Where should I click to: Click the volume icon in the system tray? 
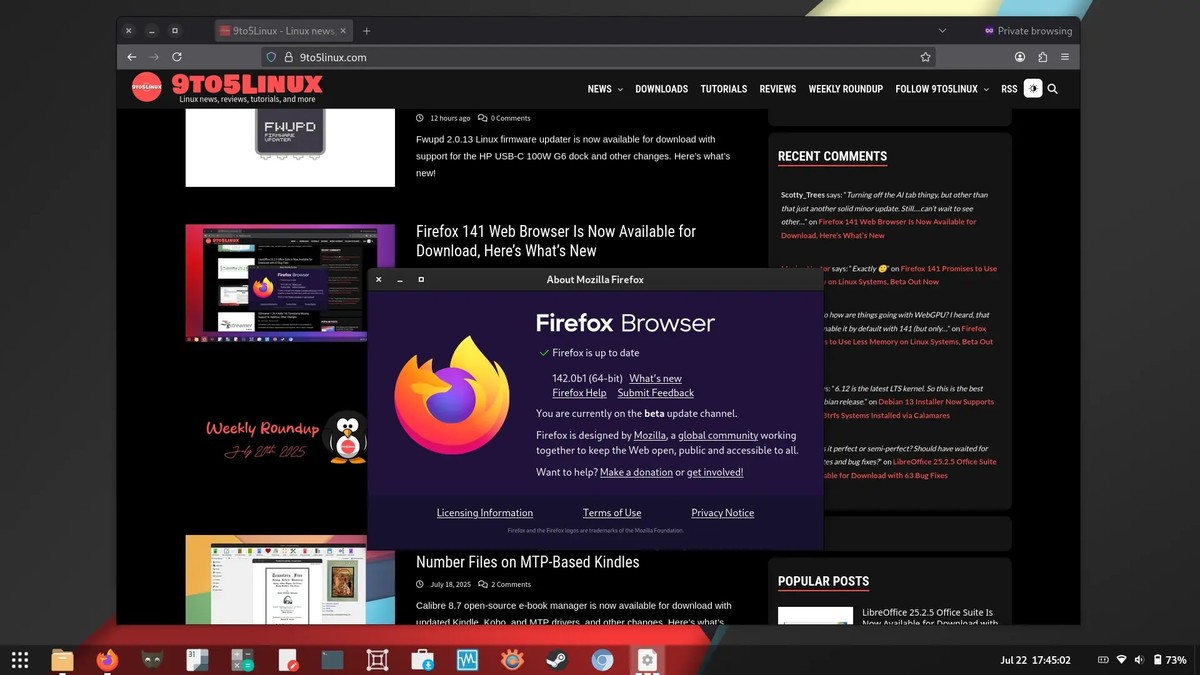pyautogui.click(x=1139, y=660)
